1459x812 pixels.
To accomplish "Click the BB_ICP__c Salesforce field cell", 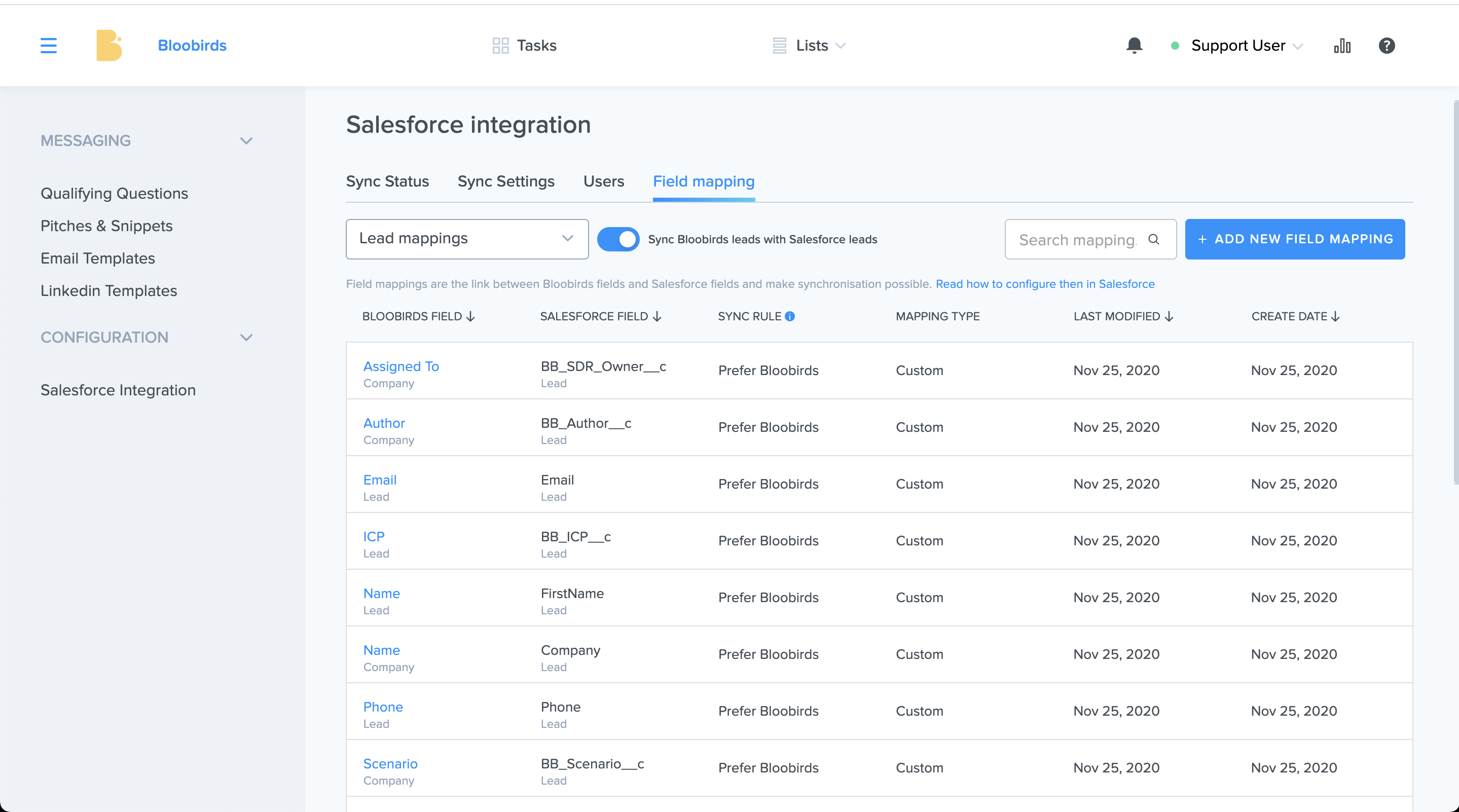I will (x=575, y=536).
